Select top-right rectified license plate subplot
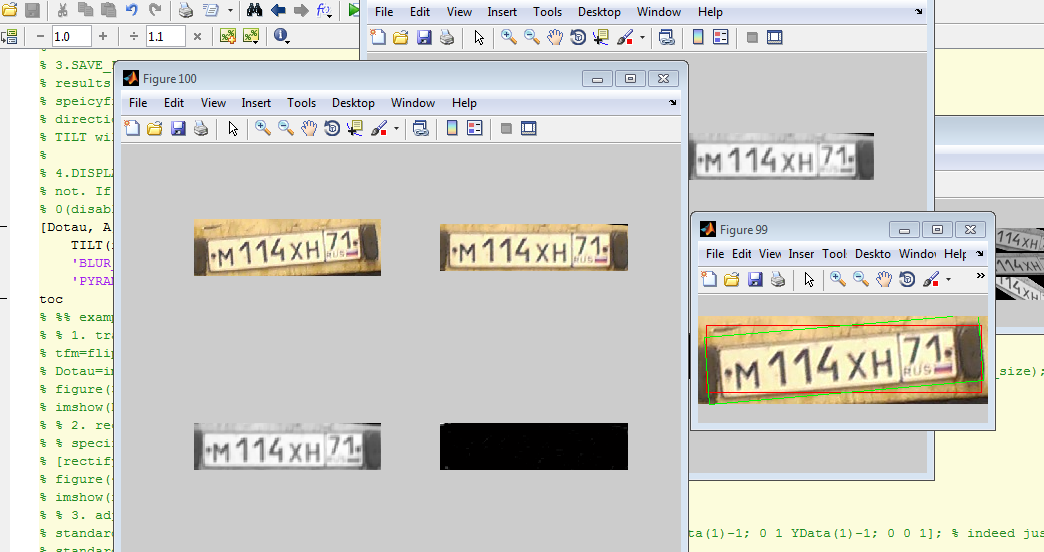This screenshot has height=552, width=1044. click(x=533, y=247)
